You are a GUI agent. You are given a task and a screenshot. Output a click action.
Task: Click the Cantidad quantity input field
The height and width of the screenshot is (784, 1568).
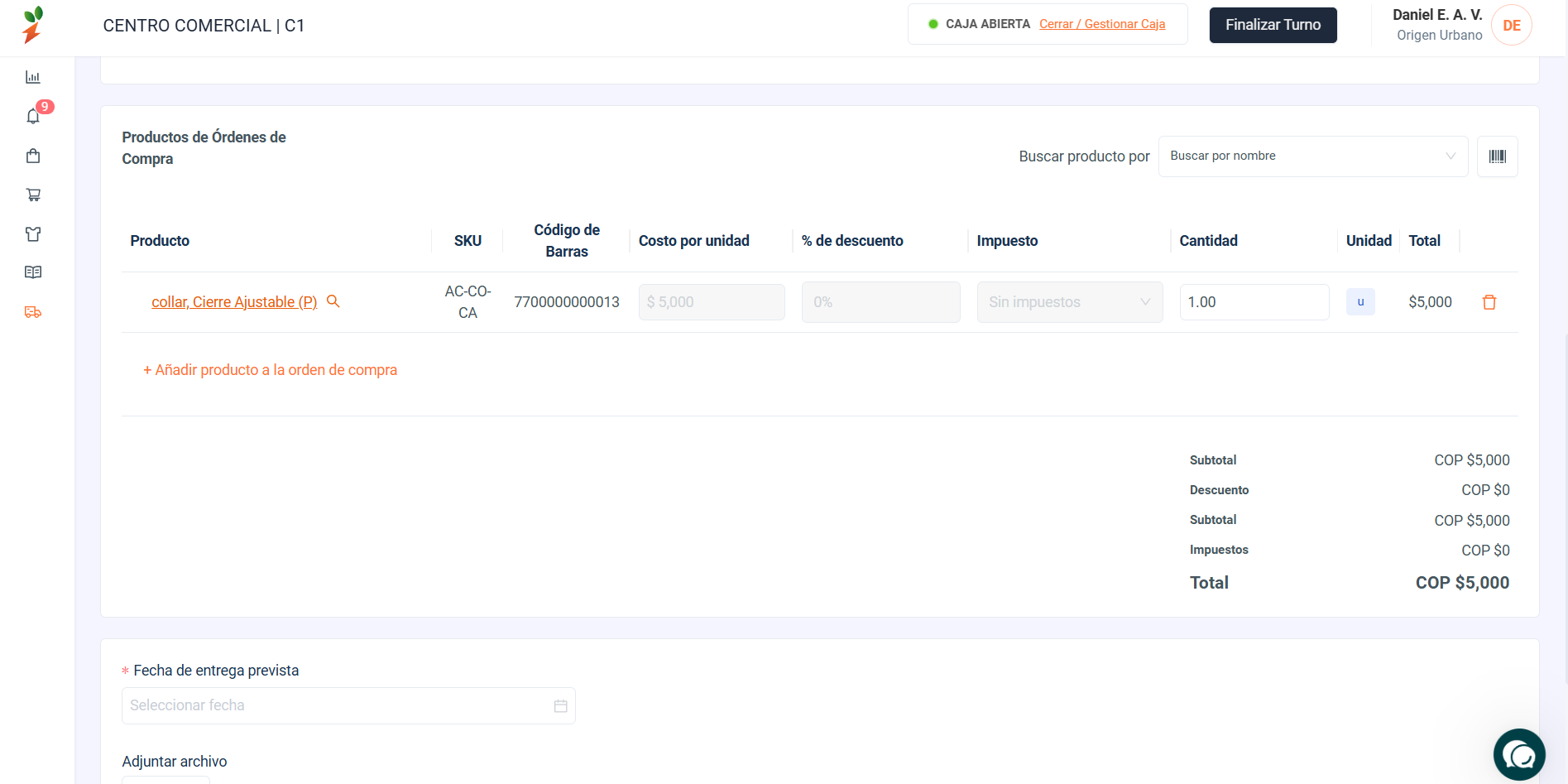pos(1254,302)
